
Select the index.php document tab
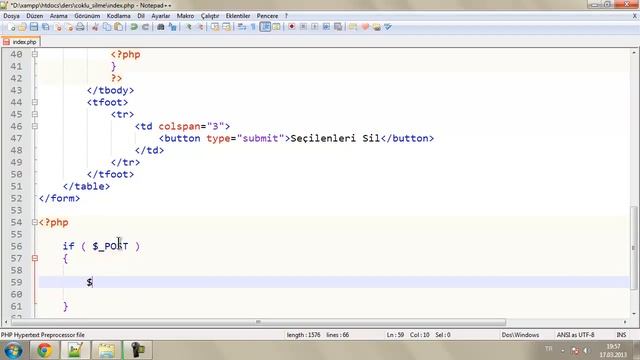coord(20,42)
